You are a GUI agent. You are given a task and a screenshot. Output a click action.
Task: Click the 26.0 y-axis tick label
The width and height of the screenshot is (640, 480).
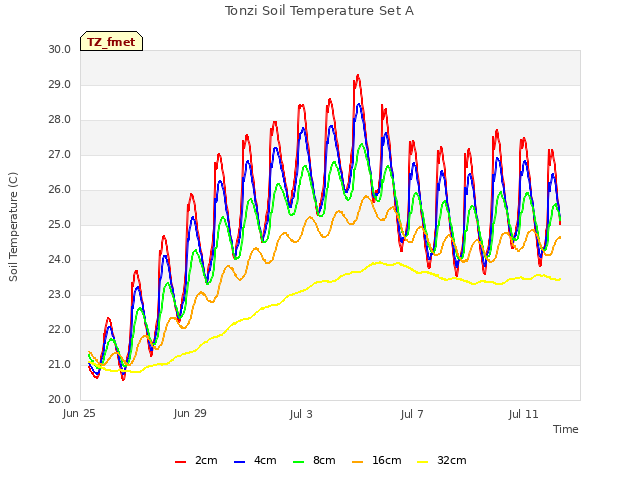pyautogui.click(x=60, y=190)
